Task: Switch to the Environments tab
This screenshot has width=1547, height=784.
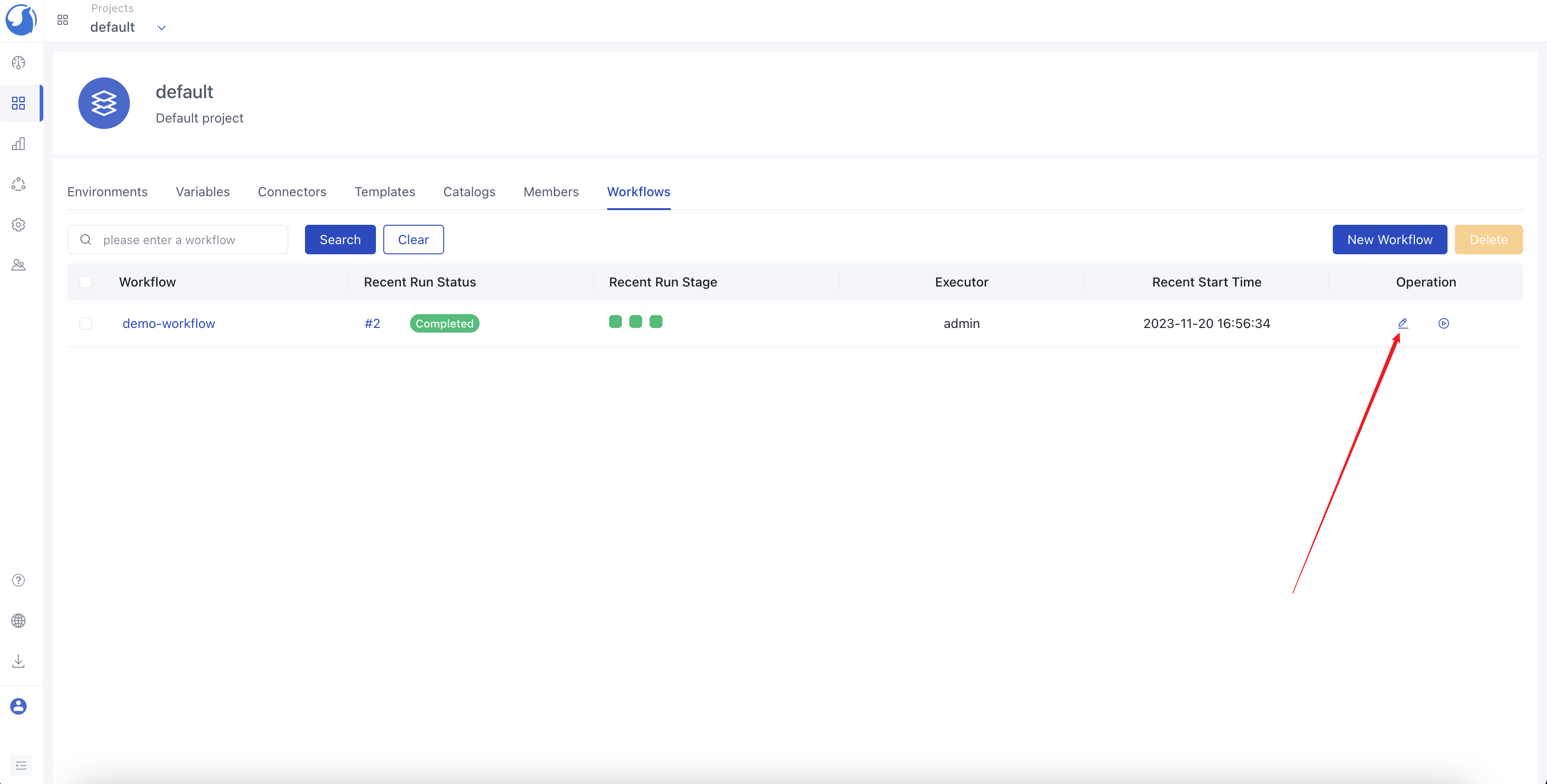Action: point(107,192)
